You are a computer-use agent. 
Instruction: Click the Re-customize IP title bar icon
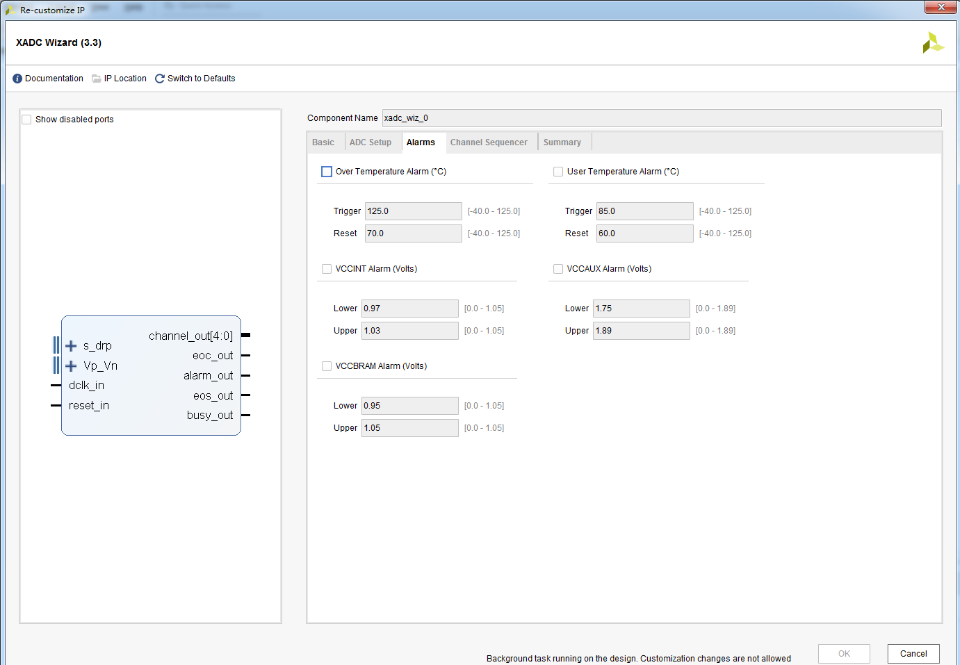click(x=10, y=10)
